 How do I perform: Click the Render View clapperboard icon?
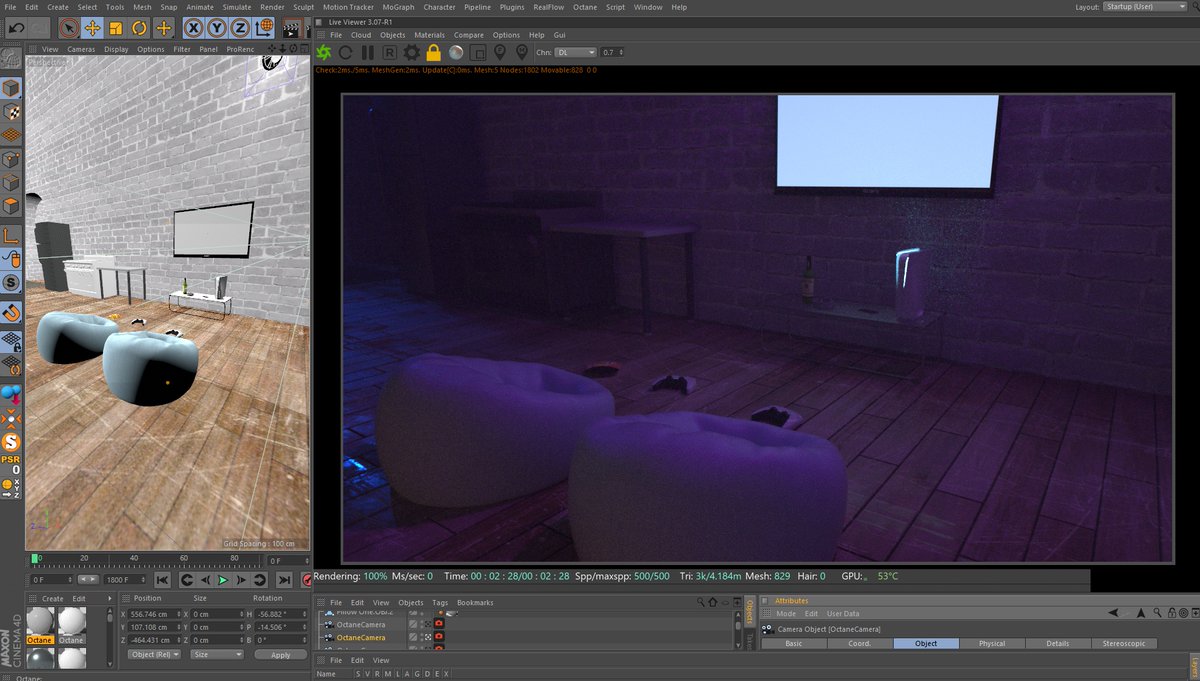[x=290, y=28]
